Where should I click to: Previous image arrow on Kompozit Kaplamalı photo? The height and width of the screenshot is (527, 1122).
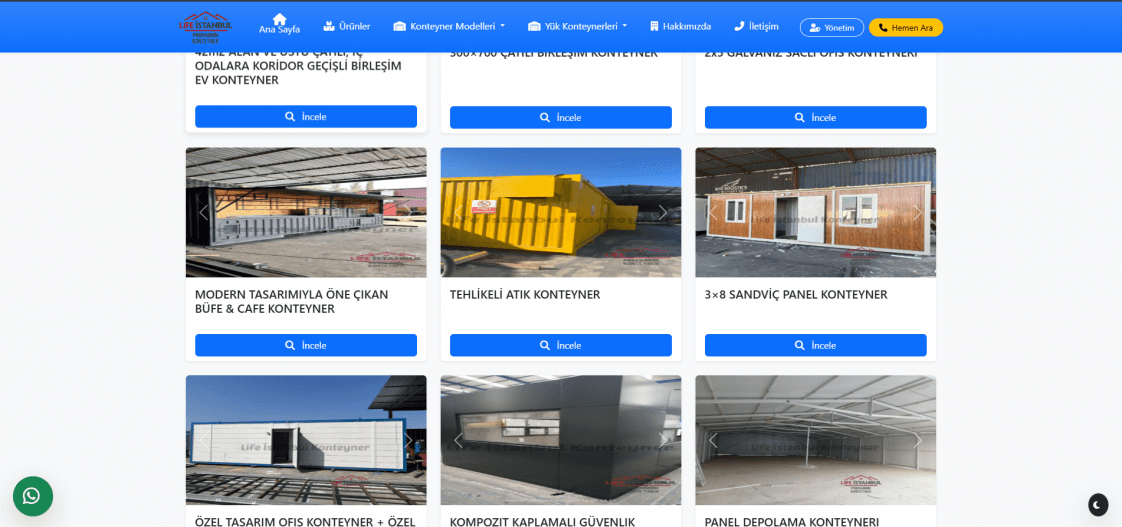(459, 440)
